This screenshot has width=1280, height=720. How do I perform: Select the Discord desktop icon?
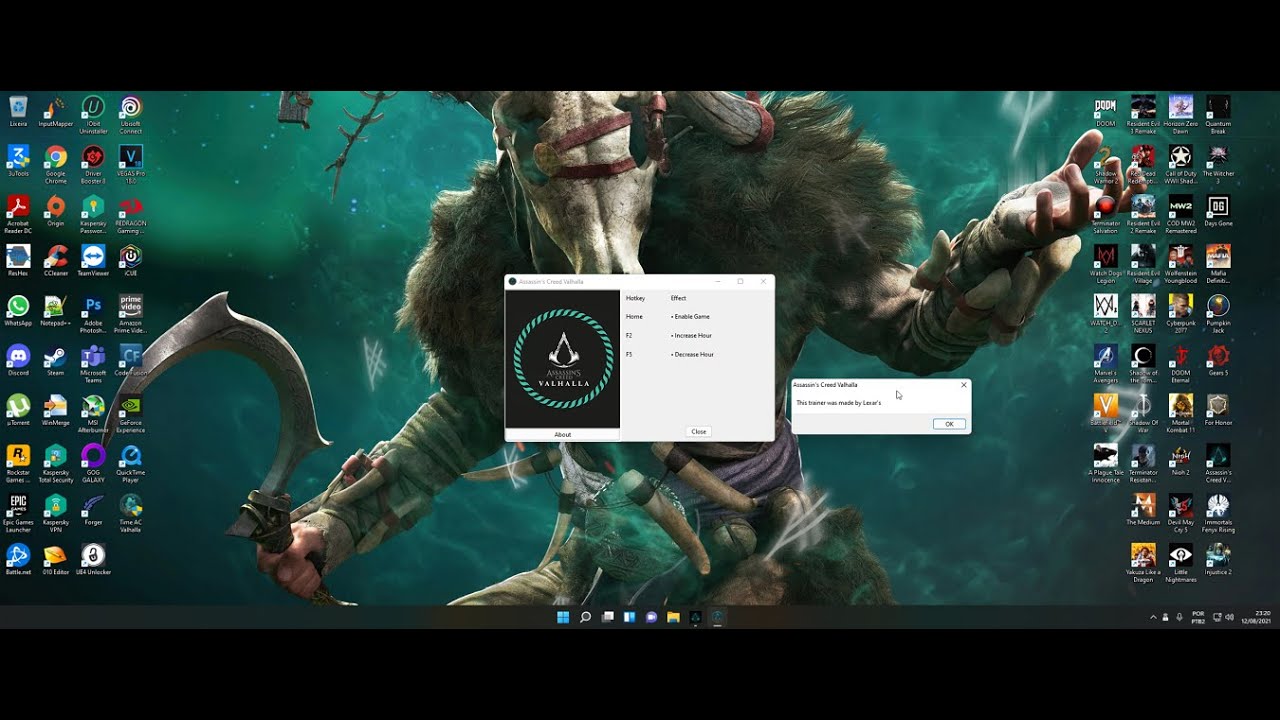[x=18, y=363]
